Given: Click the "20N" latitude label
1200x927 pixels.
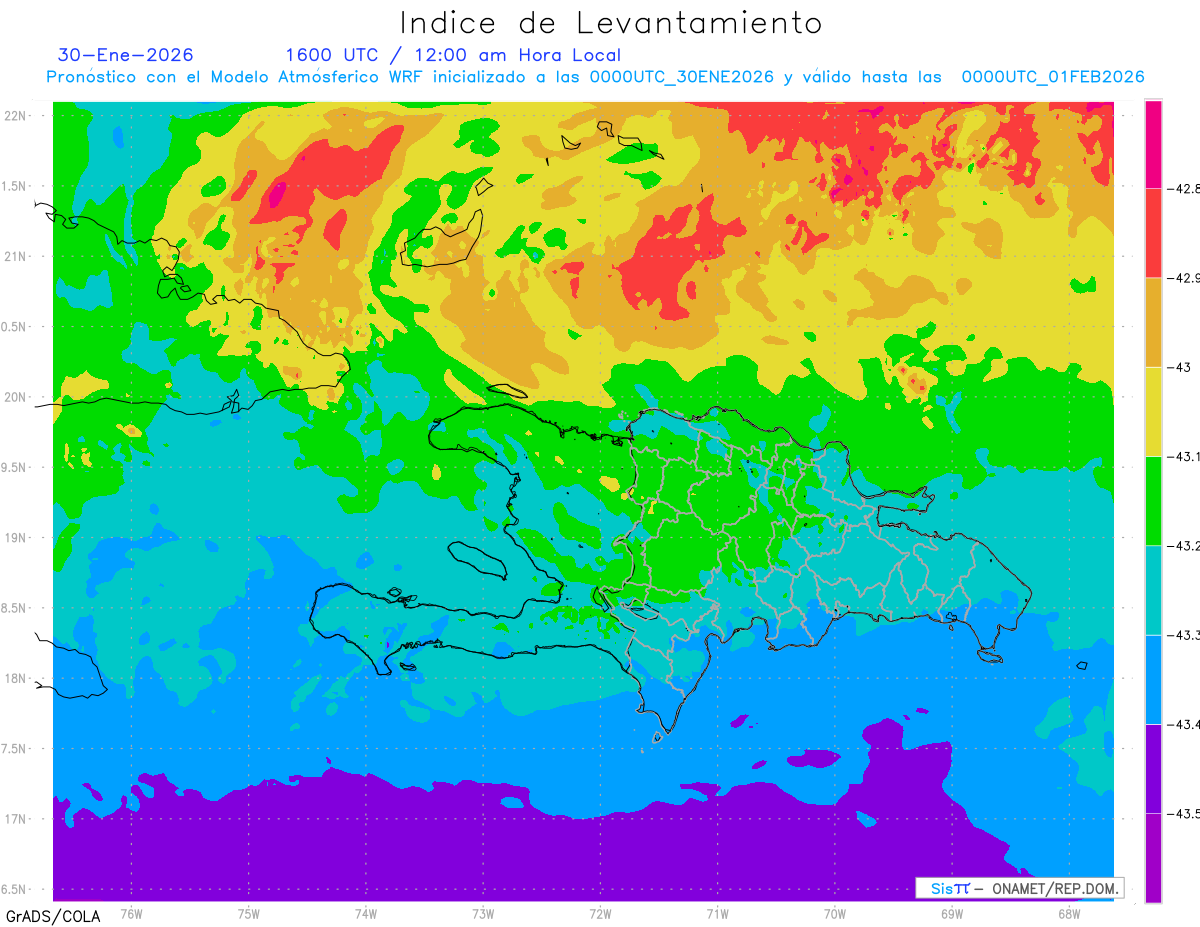Looking at the screenshot, I should (x=16, y=398).
